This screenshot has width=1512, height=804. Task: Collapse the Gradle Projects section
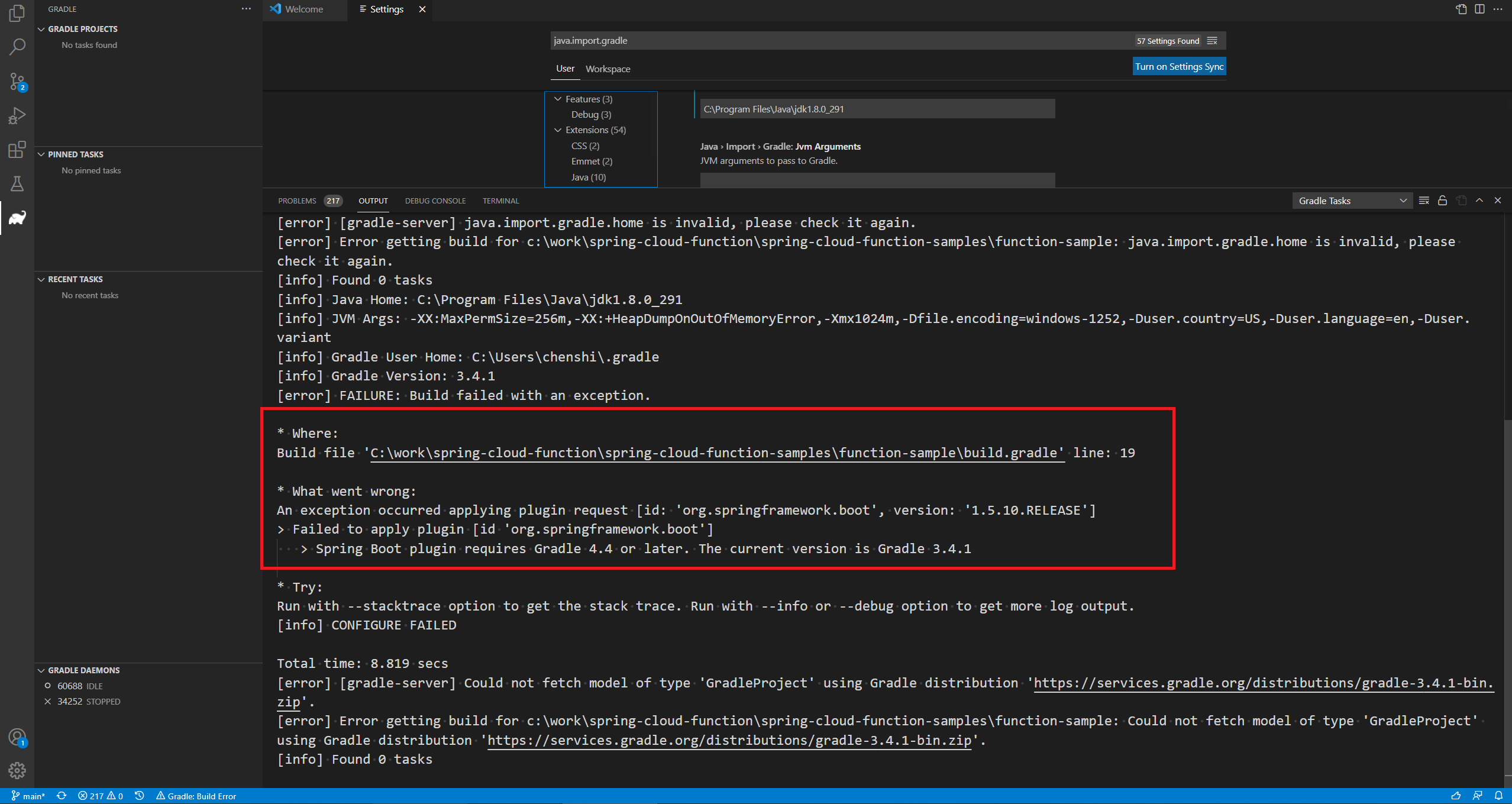41,29
